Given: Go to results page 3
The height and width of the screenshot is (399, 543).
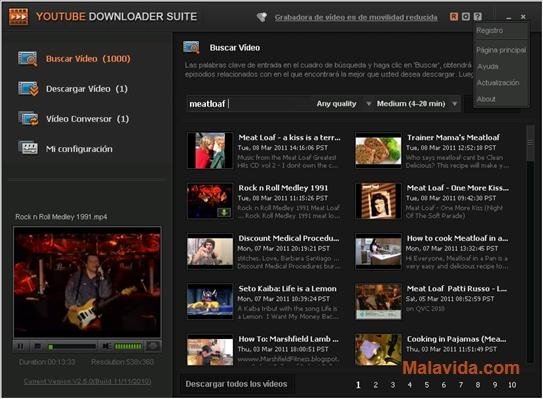Looking at the screenshot, I should click(x=393, y=384).
